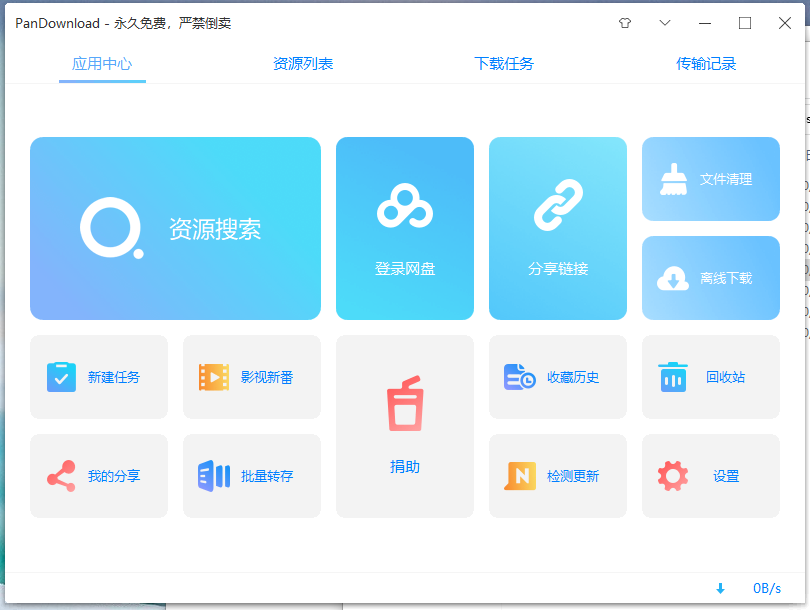Click the skin shirt icon in title bar

pyautogui.click(x=625, y=23)
